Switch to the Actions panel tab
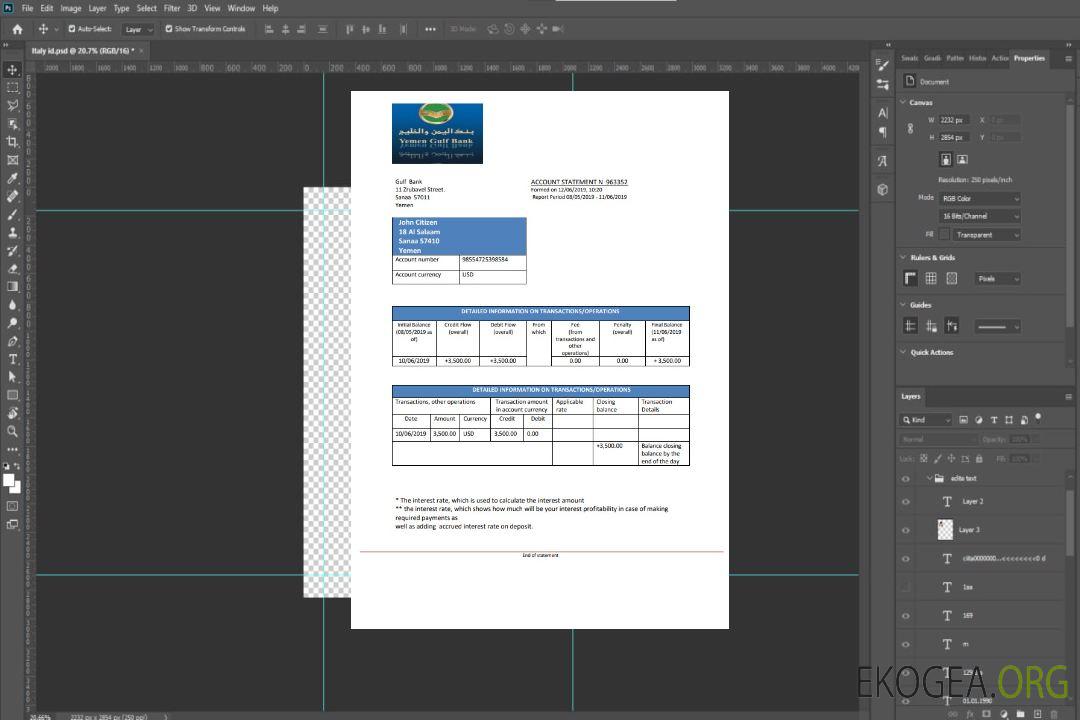This screenshot has width=1080, height=720. tap(999, 58)
